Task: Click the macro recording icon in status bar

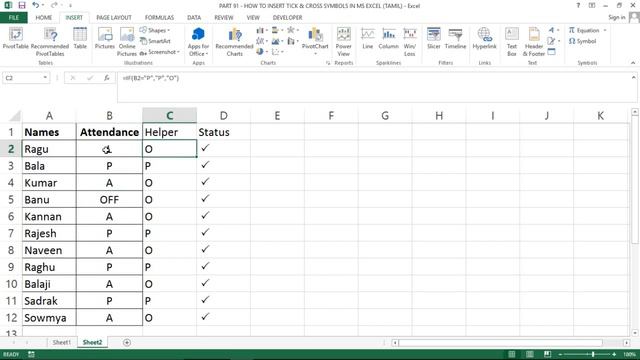Action: click(x=31, y=354)
